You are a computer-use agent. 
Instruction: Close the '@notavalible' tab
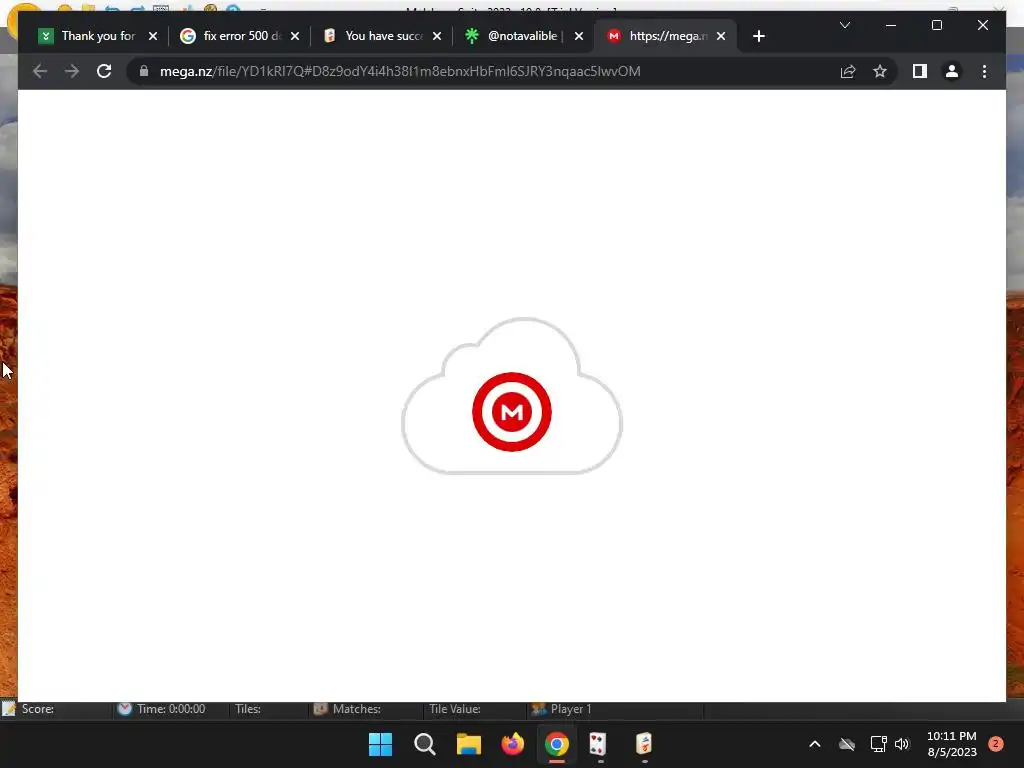(579, 36)
